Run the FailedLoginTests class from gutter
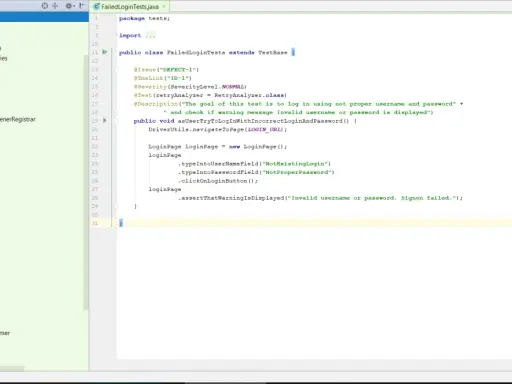The height and width of the screenshot is (384, 512). coord(105,52)
